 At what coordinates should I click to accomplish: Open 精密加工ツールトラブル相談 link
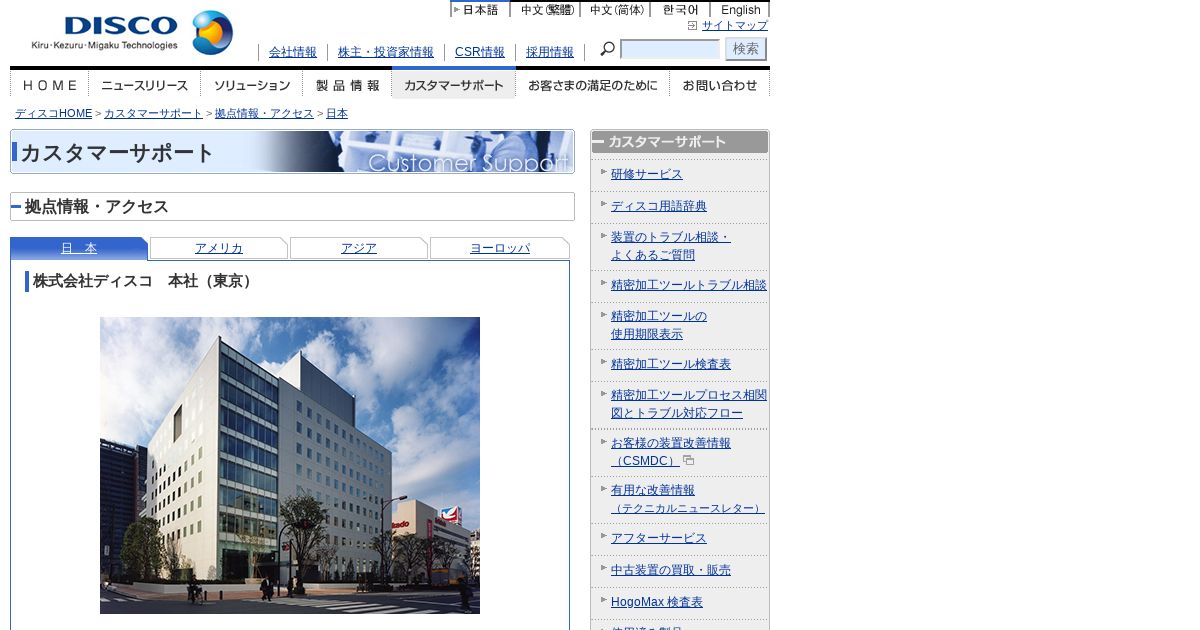point(689,285)
